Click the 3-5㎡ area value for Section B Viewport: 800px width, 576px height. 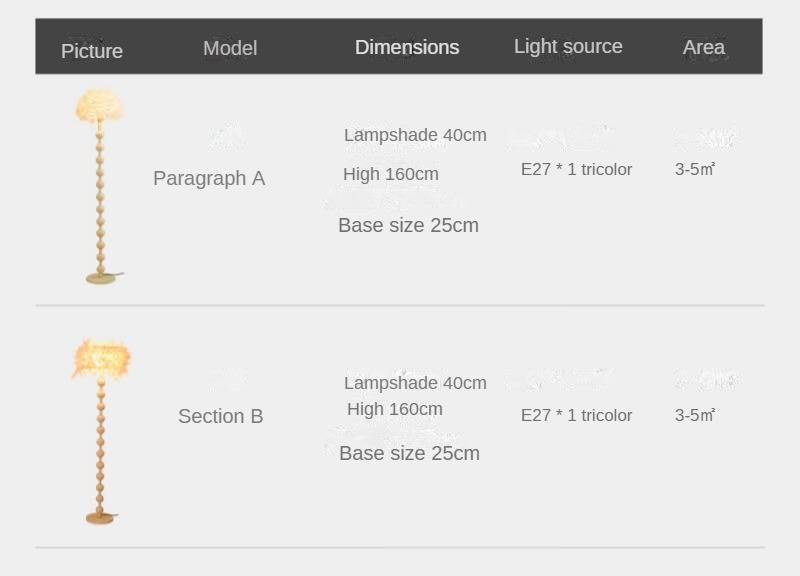pyautogui.click(x=695, y=415)
